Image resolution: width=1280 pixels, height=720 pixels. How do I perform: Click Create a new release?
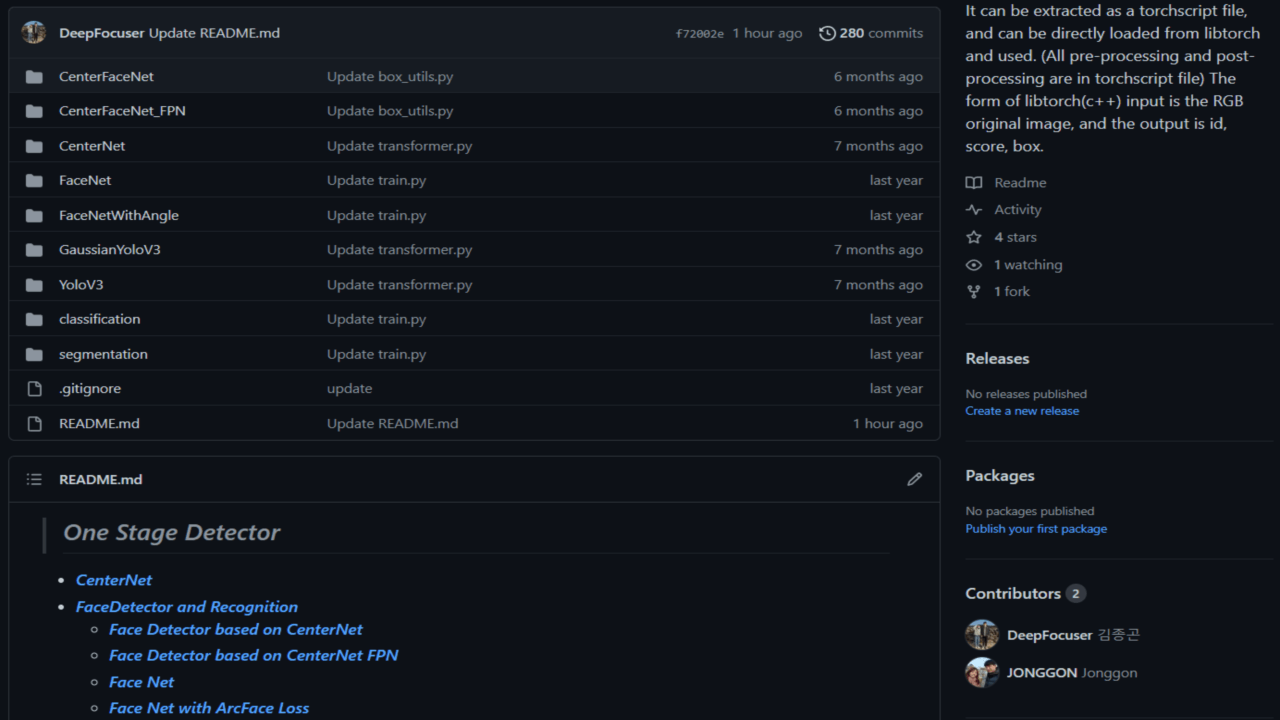(x=1022, y=411)
